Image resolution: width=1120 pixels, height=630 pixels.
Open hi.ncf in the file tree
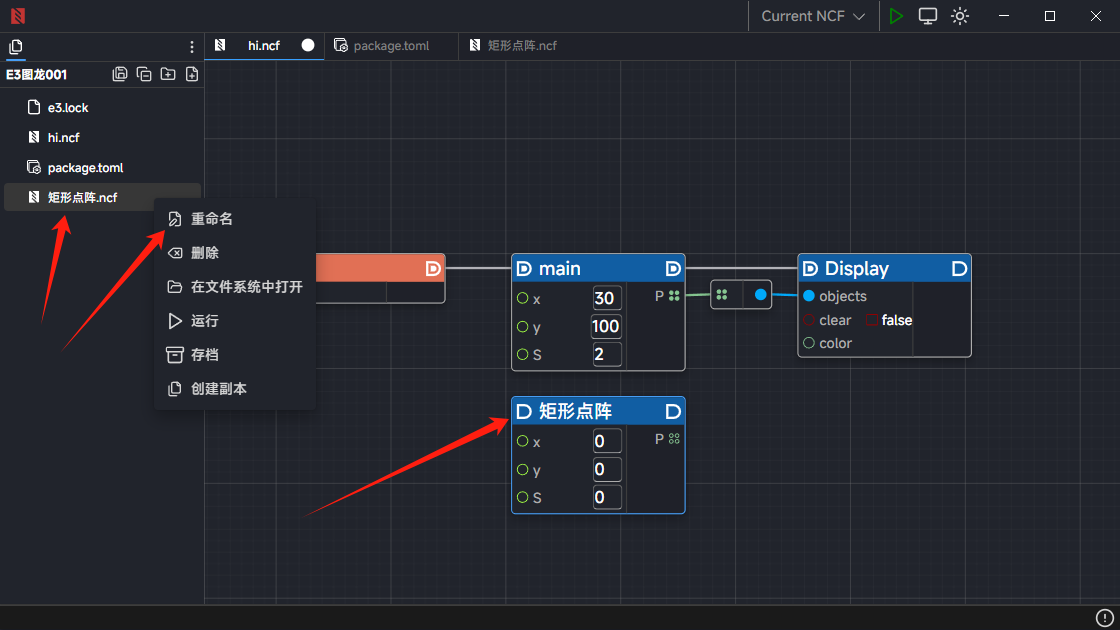pos(63,138)
